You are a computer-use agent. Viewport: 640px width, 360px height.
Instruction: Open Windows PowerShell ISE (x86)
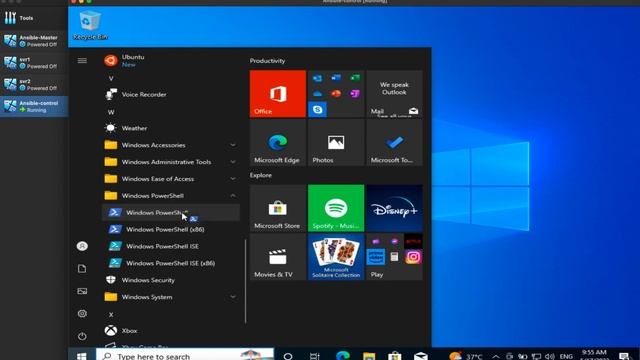point(171,263)
